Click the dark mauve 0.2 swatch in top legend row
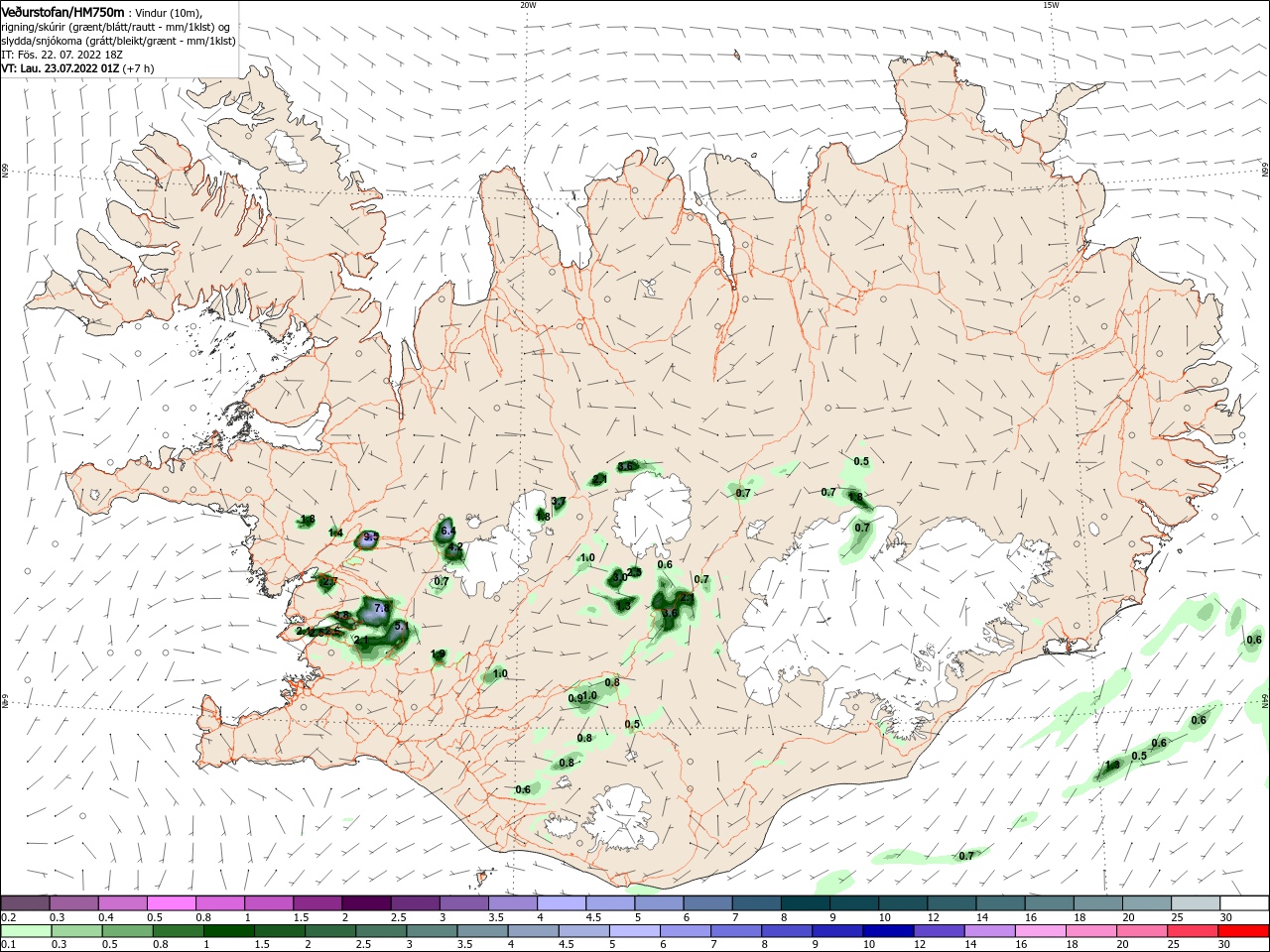Viewport: 1270px width, 952px height. (25, 902)
